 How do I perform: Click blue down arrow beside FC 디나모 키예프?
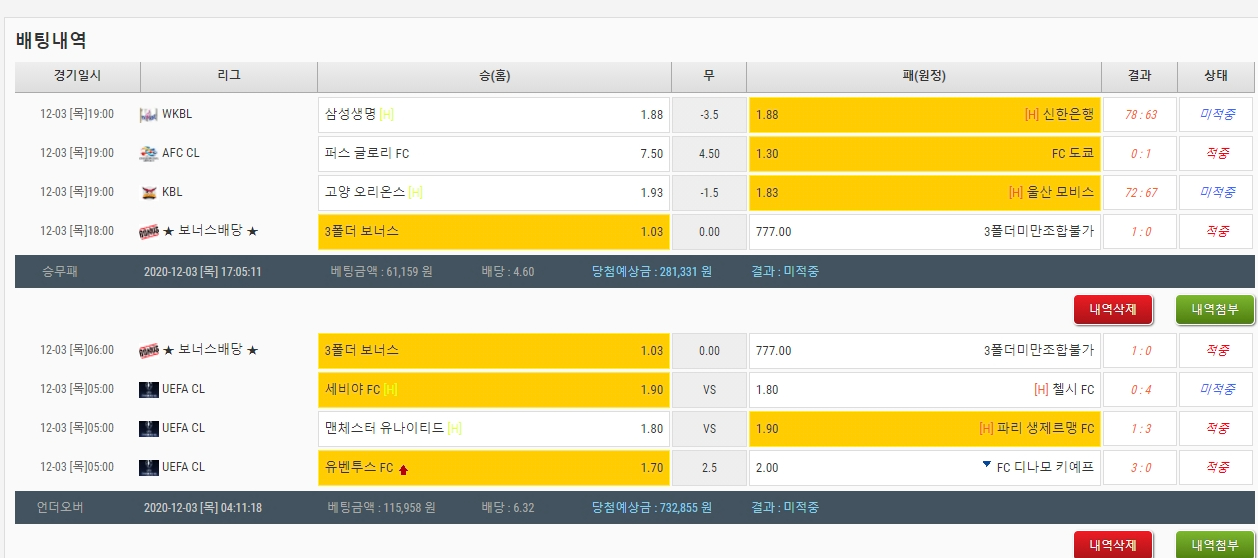tap(987, 465)
